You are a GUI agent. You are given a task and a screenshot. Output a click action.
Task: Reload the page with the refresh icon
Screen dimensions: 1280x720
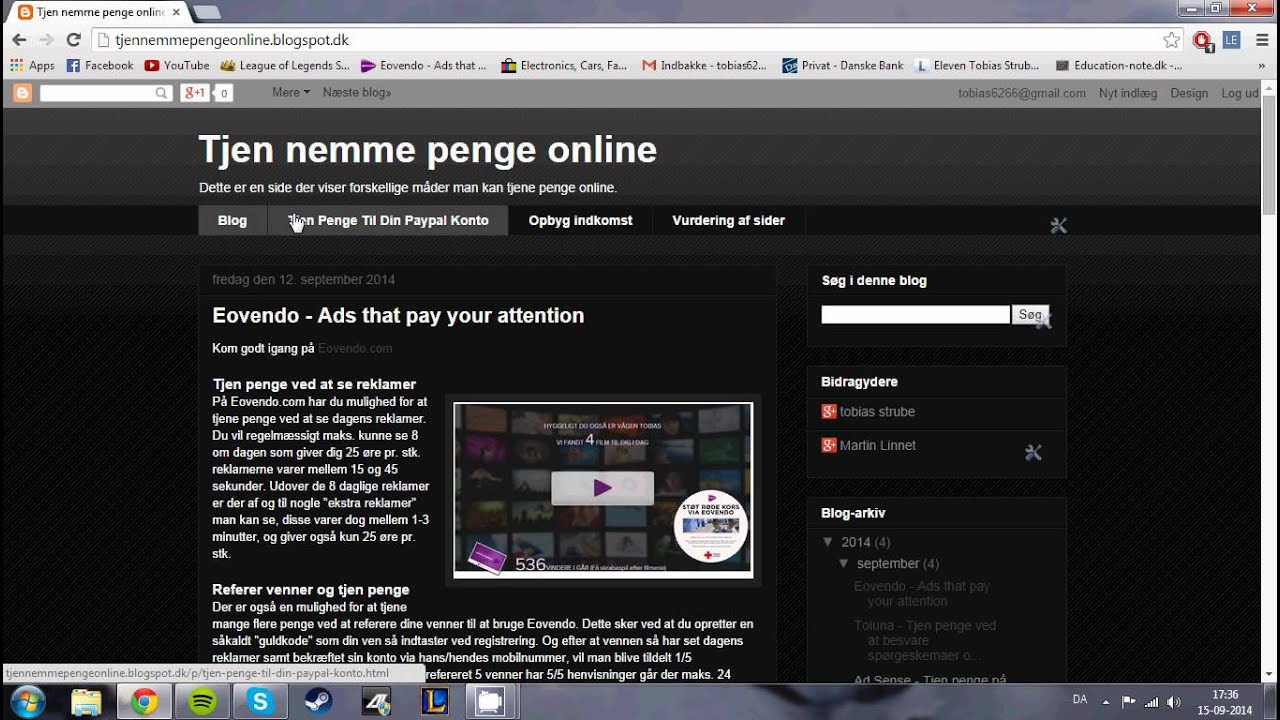point(73,40)
